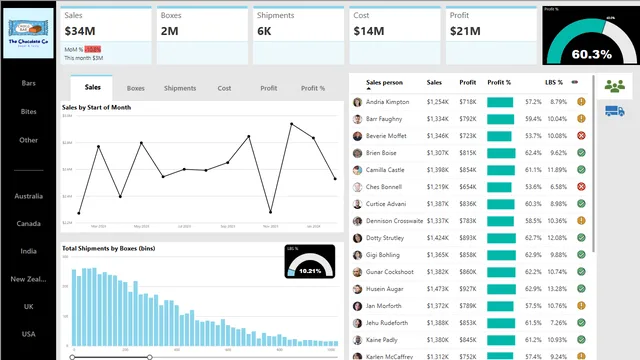Click the Cost $14M card

pyautogui.click(x=395, y=36)
